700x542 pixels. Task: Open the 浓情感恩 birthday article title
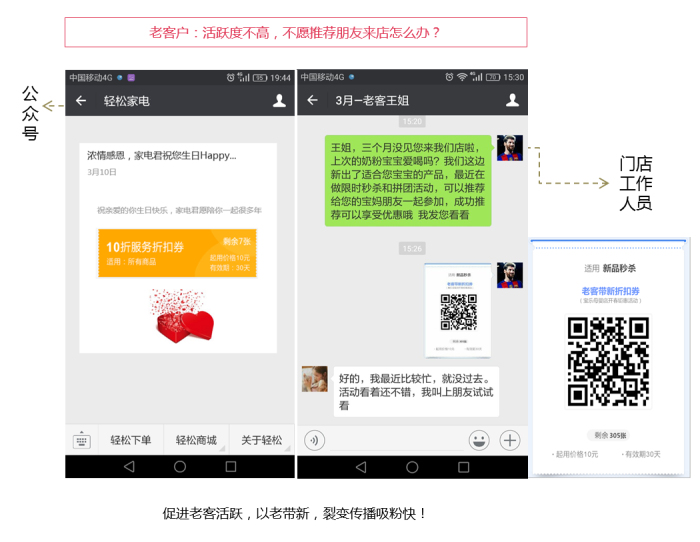pyautogui.click(x=162, y=156)
